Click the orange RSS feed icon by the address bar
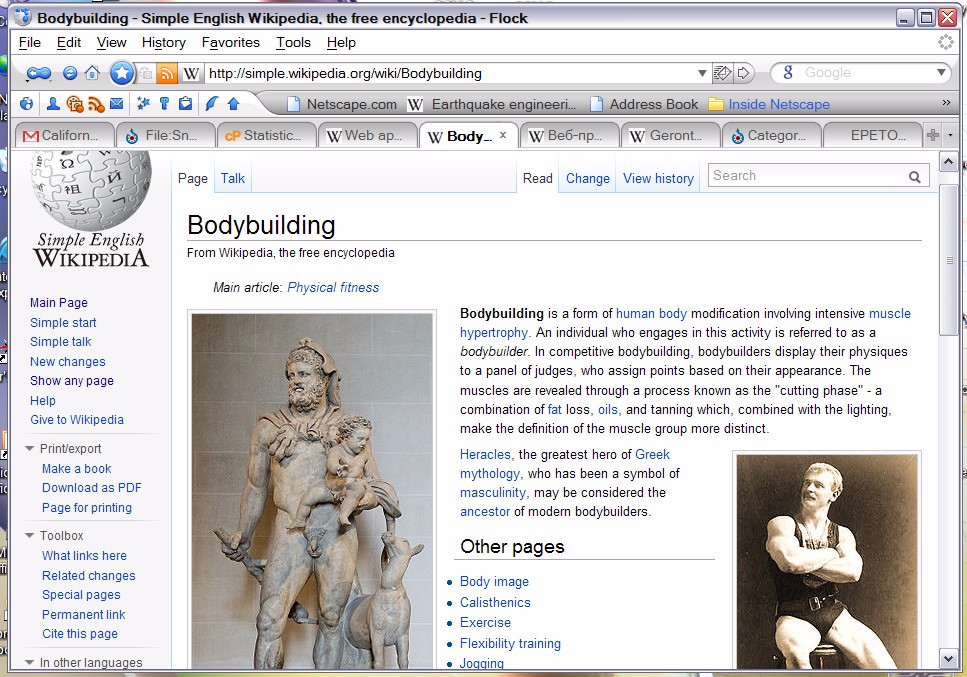967x677 pixels. tap(166, 73)
